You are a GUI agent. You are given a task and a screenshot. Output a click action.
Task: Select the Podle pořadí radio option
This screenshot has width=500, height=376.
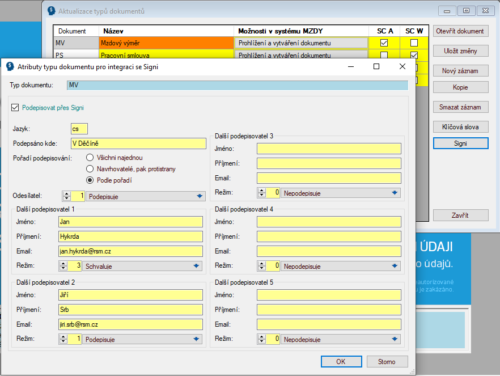(90, 180)
